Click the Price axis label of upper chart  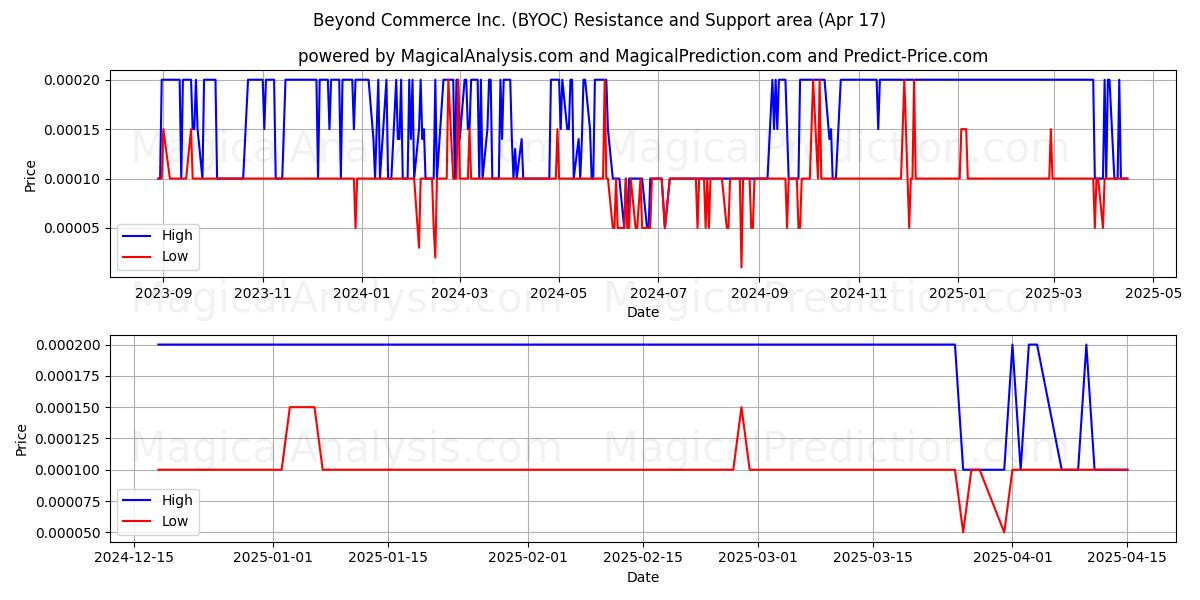pos(30,176)
